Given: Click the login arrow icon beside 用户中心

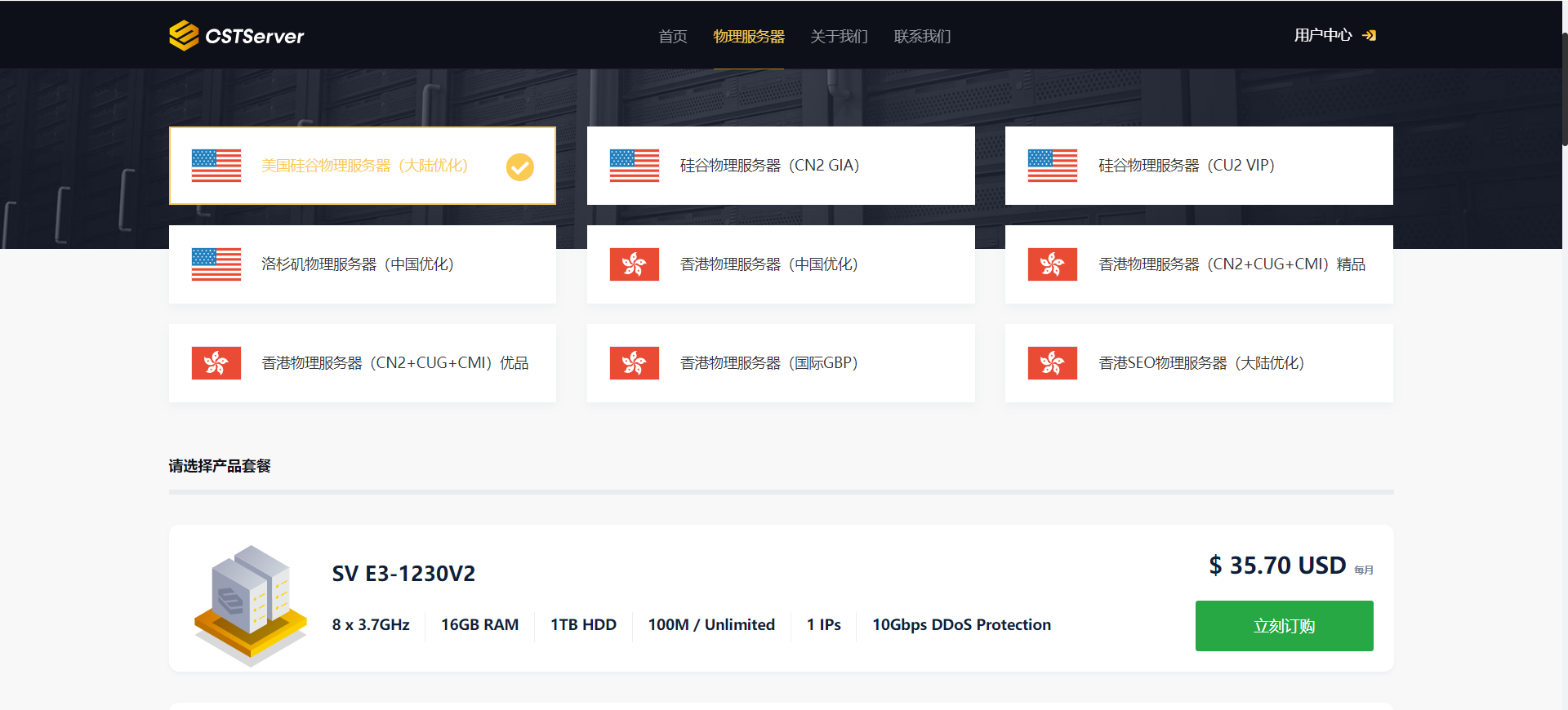Looking at the screenshot, I should point(1370,35).
